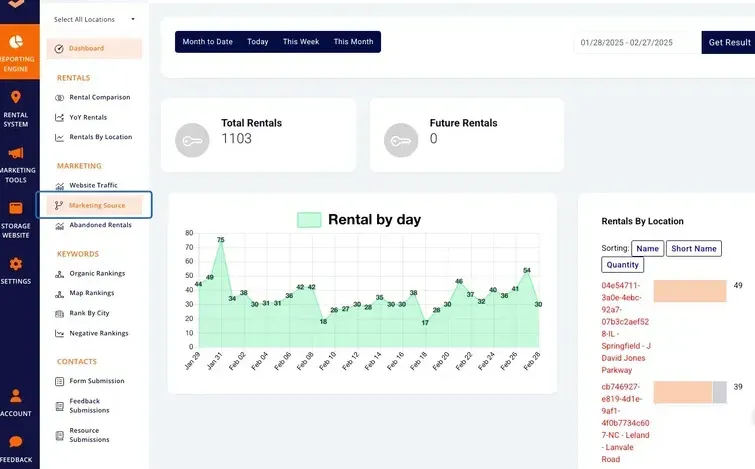Screen dimensions: 755x469
Task: Click the data point labeled 54
Action: coord(527,271)
